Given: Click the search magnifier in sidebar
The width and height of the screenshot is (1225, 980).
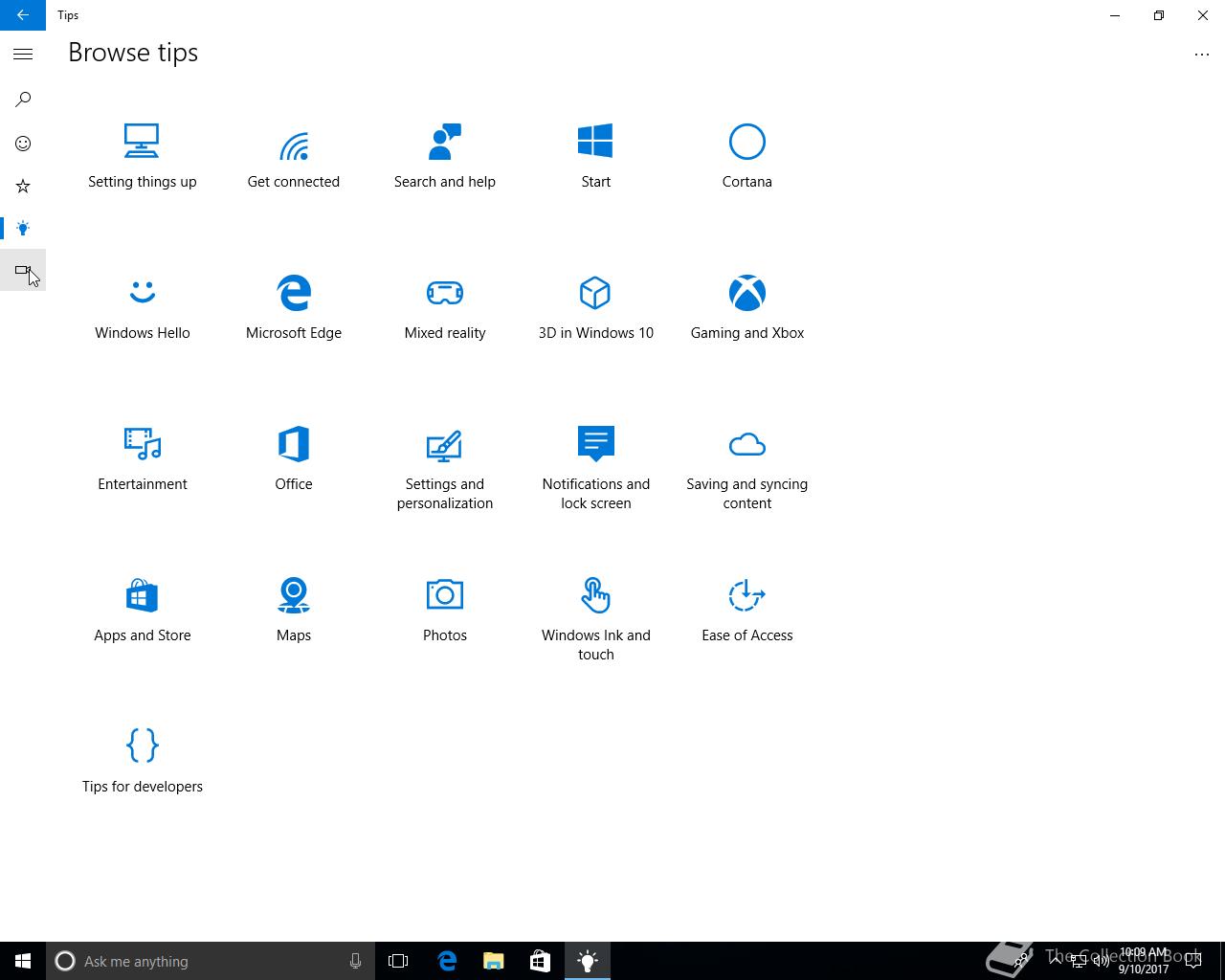Looking at the screenshot, I should click(x=23, y=100).
